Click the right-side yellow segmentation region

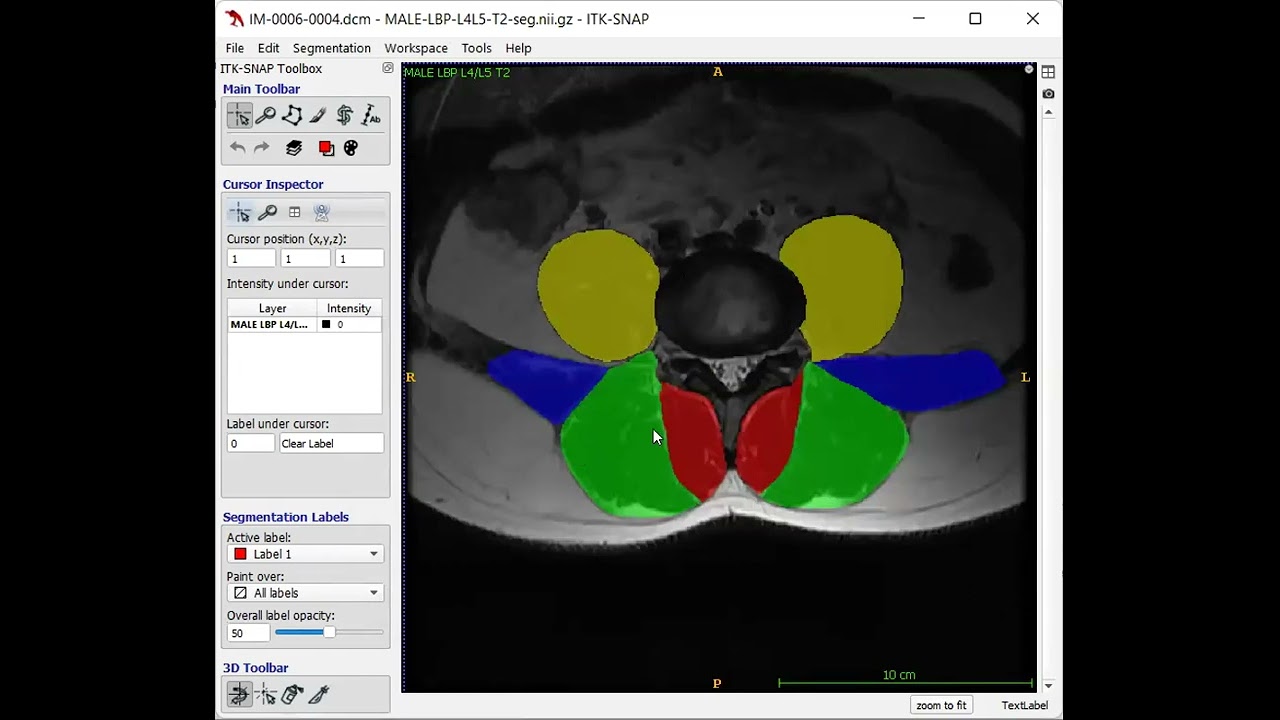tap(841, 285)
